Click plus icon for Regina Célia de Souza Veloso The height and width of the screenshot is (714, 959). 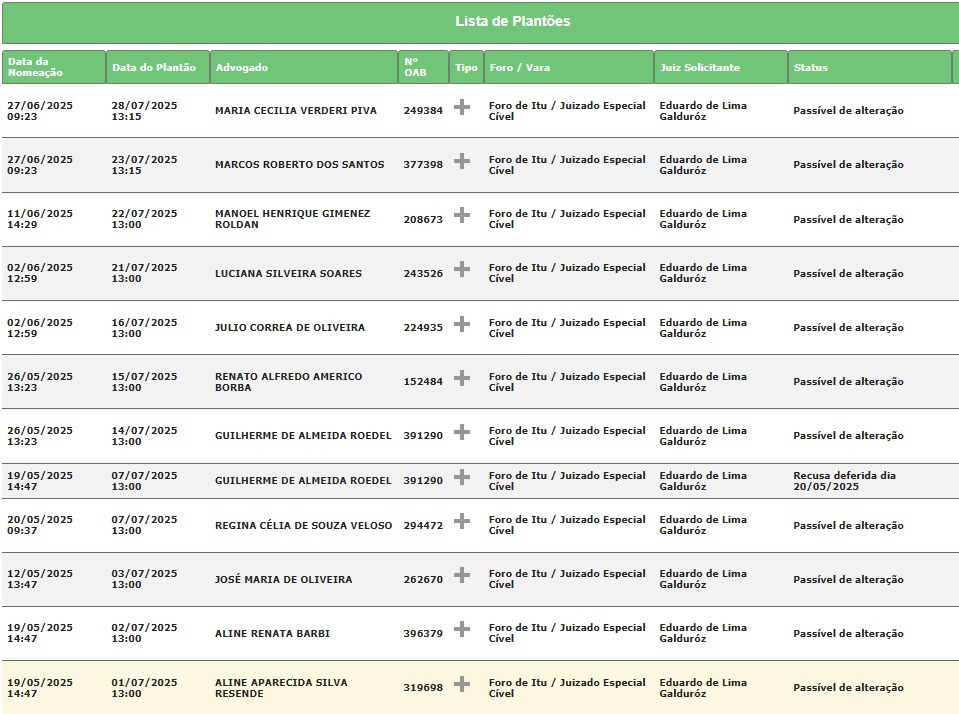point(462,521)
